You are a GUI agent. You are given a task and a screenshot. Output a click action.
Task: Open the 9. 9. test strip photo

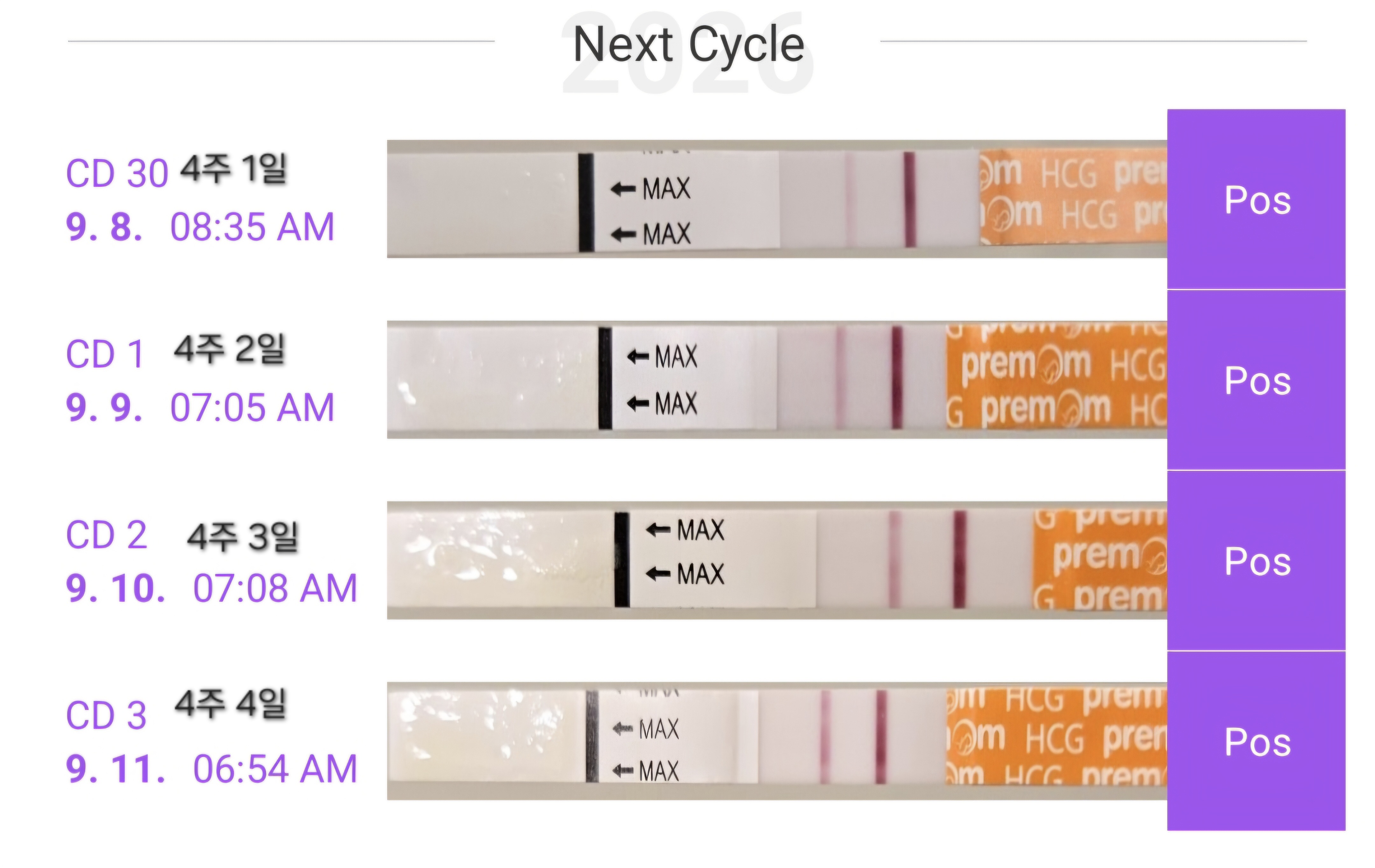777,380
